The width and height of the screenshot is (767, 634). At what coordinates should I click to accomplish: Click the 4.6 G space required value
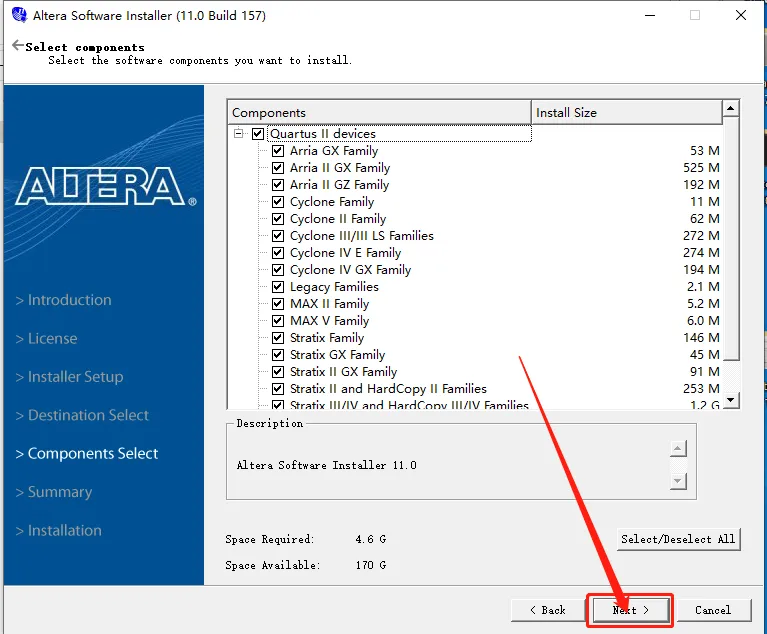[x=371, y=539]
